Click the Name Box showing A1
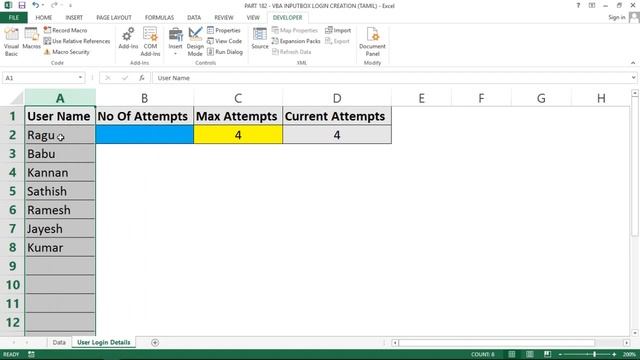This screenshot has height=360, width=640. (40, 78)
